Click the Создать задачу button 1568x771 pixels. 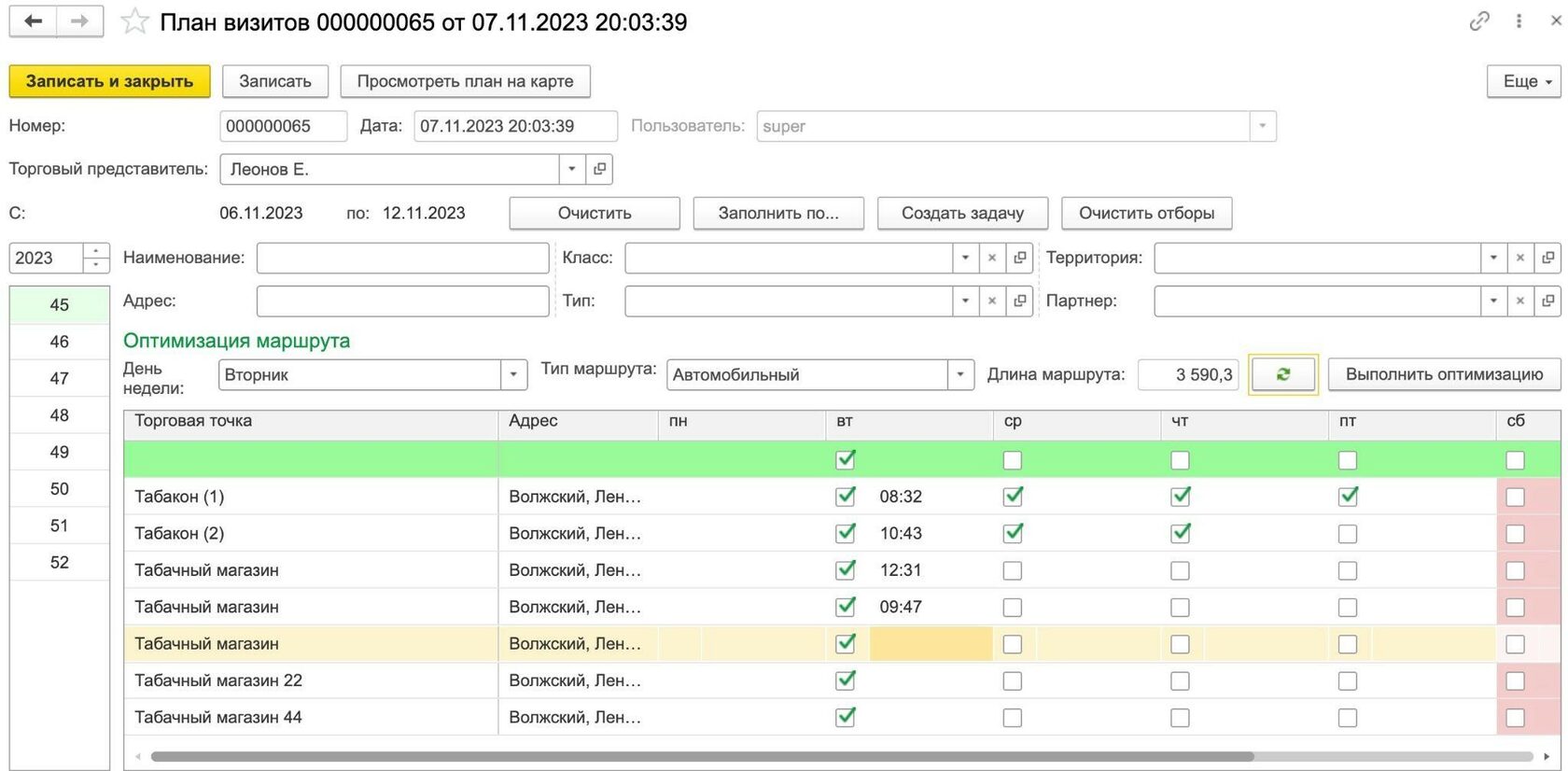tap(962, 213)
